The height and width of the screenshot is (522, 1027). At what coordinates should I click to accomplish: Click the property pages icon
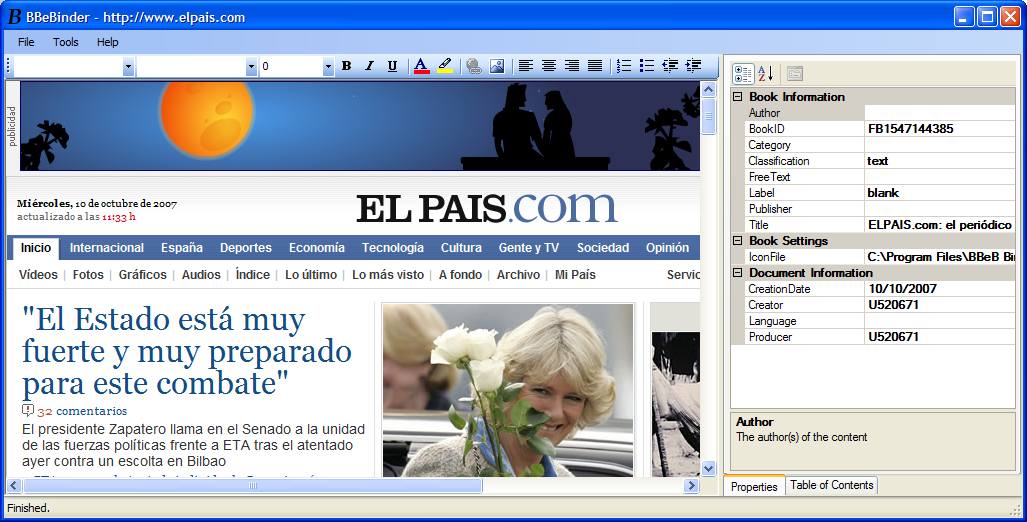794,73
